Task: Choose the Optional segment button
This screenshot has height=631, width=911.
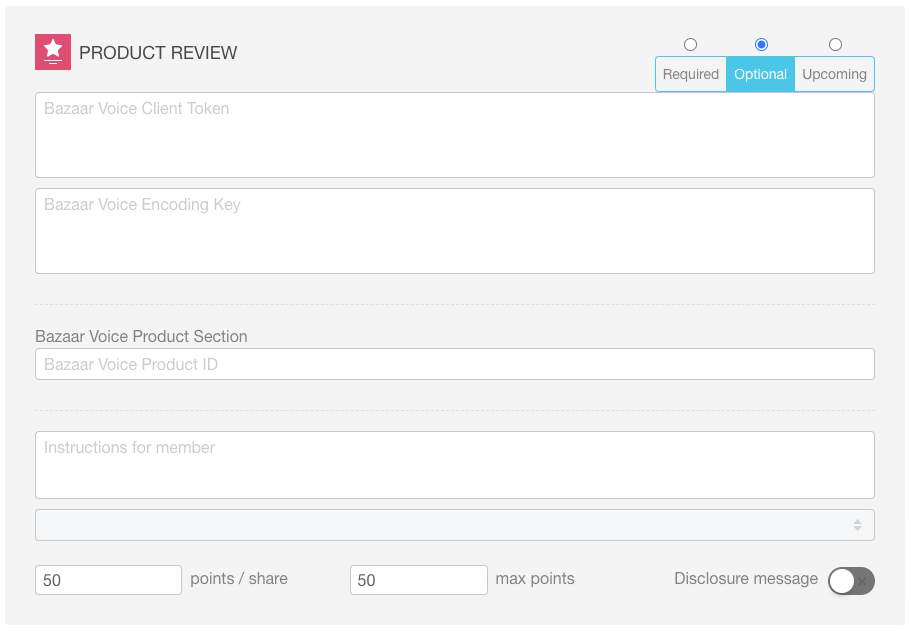Action: (761, 74)
